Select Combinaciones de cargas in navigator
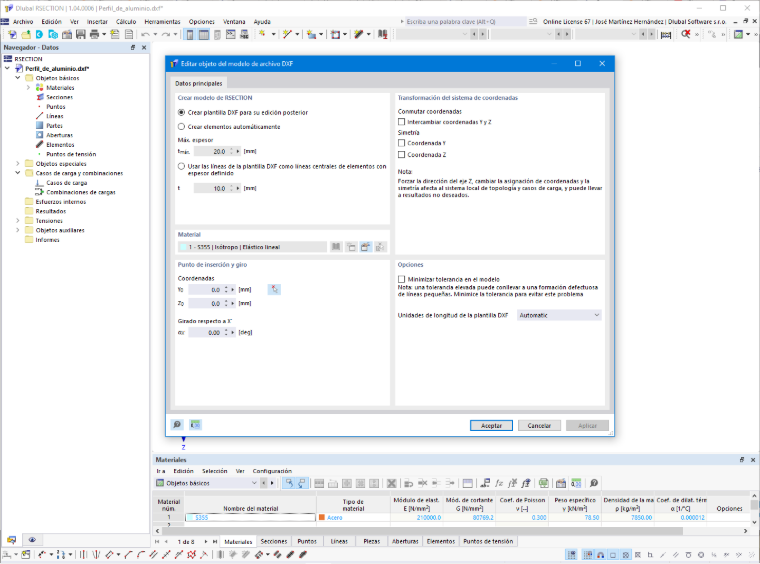This screenshot has width=760, height=564. (80, 192)
